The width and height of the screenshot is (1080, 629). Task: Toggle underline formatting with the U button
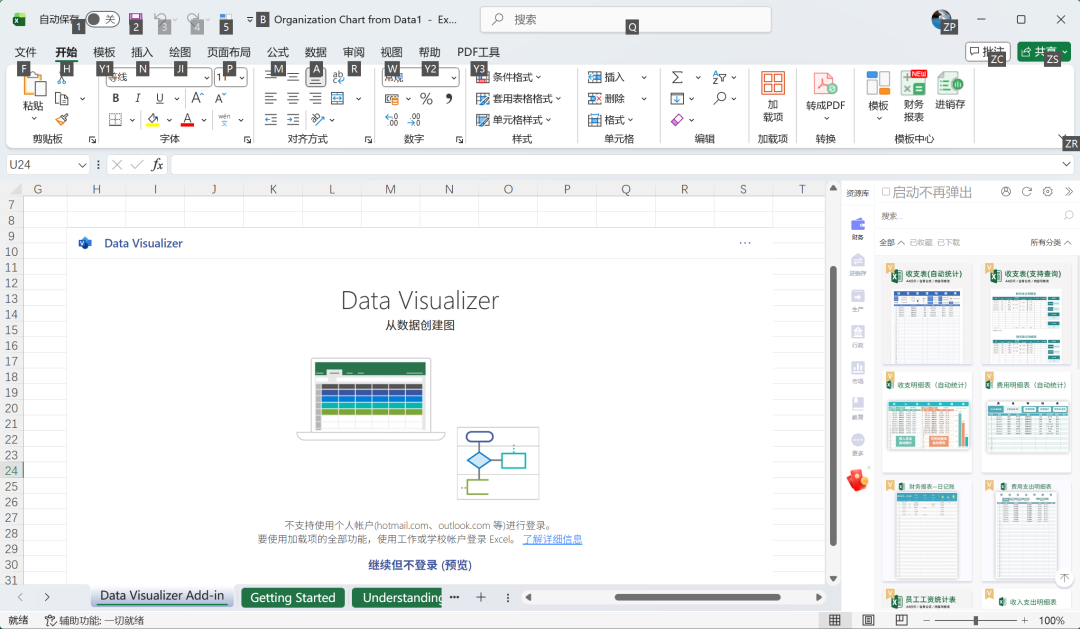[x=160, y=99]
